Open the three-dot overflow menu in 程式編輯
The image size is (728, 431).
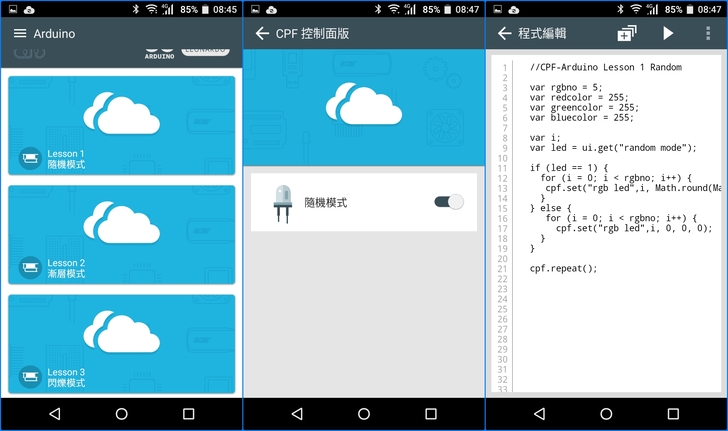[708, 33]
